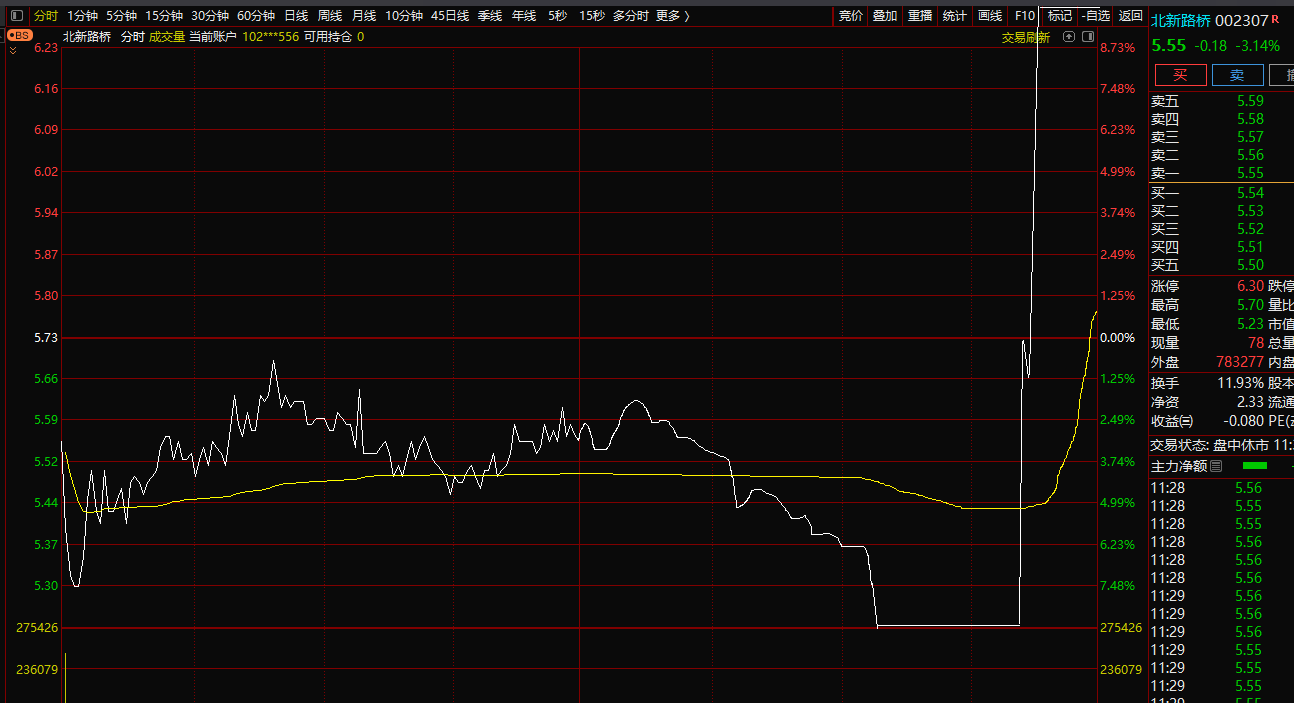Open the 统计 statistics tool
1294x703 pixels.
pos(955,16)
